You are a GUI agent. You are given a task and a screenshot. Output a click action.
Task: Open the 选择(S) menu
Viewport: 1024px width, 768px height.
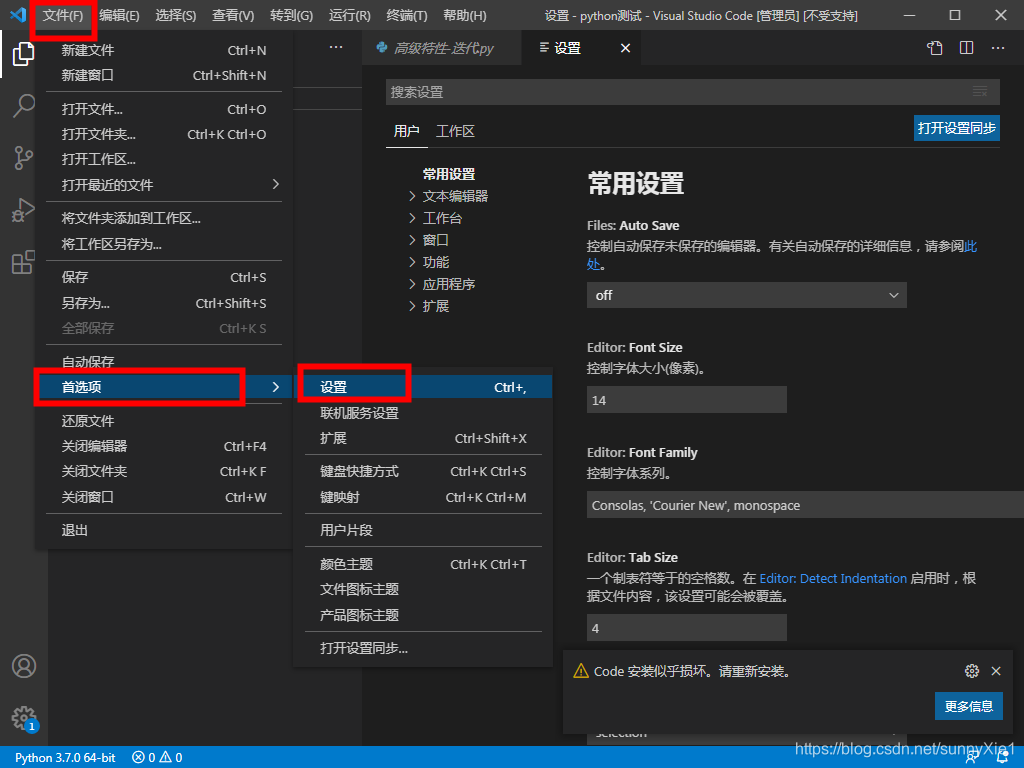[x=176, y=15]
